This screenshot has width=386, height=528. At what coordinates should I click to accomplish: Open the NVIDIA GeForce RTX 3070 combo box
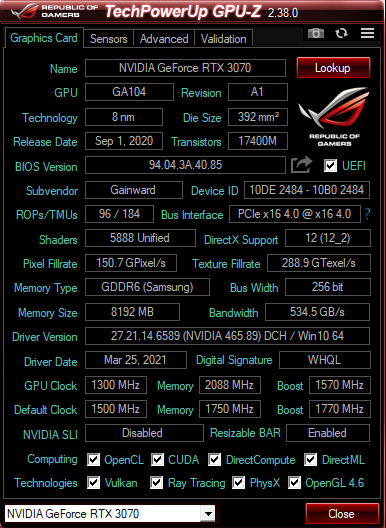(x=110, y=514)
